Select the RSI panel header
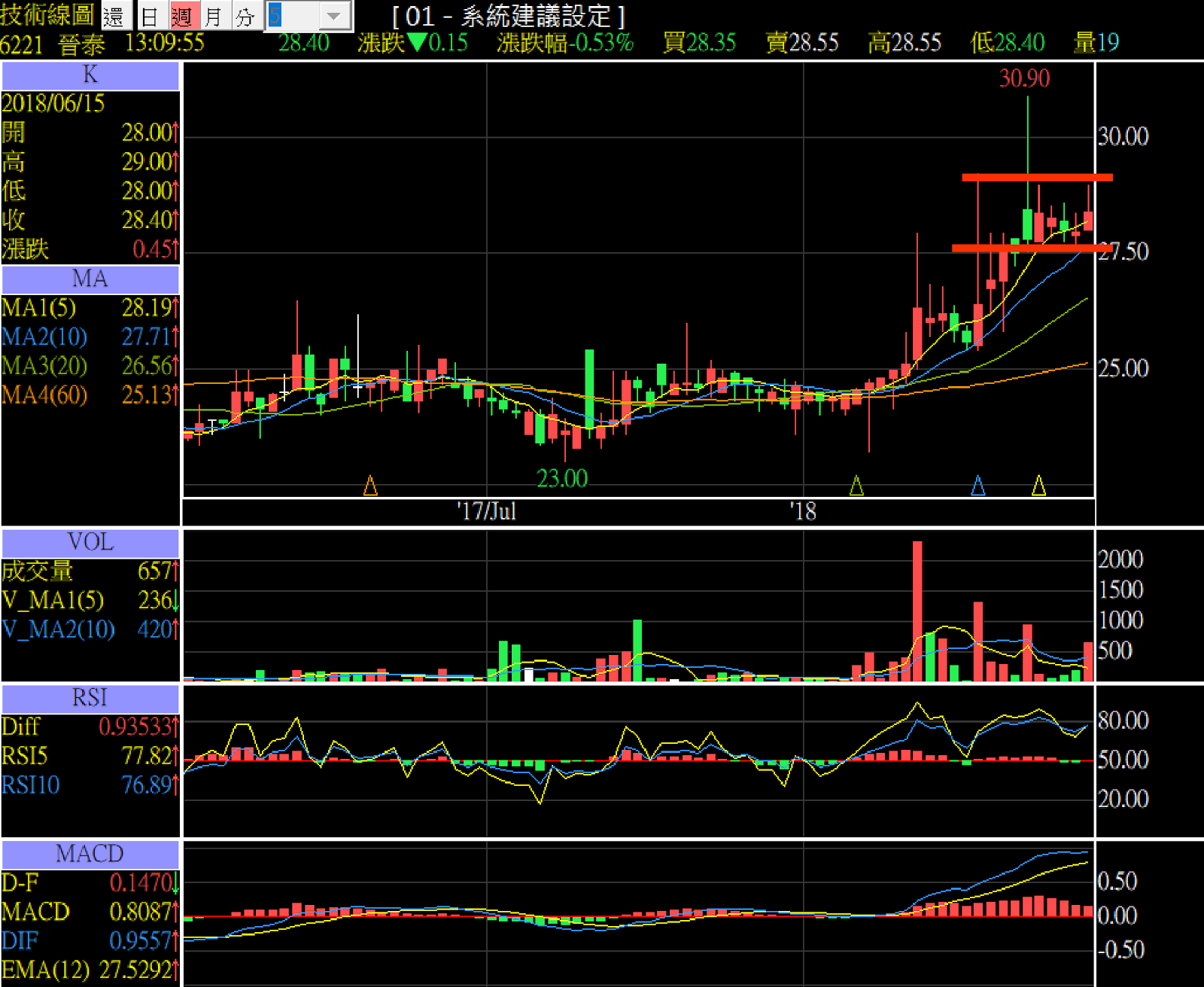Viewport: 1204px width, 987px height. (x=90, y=699)
